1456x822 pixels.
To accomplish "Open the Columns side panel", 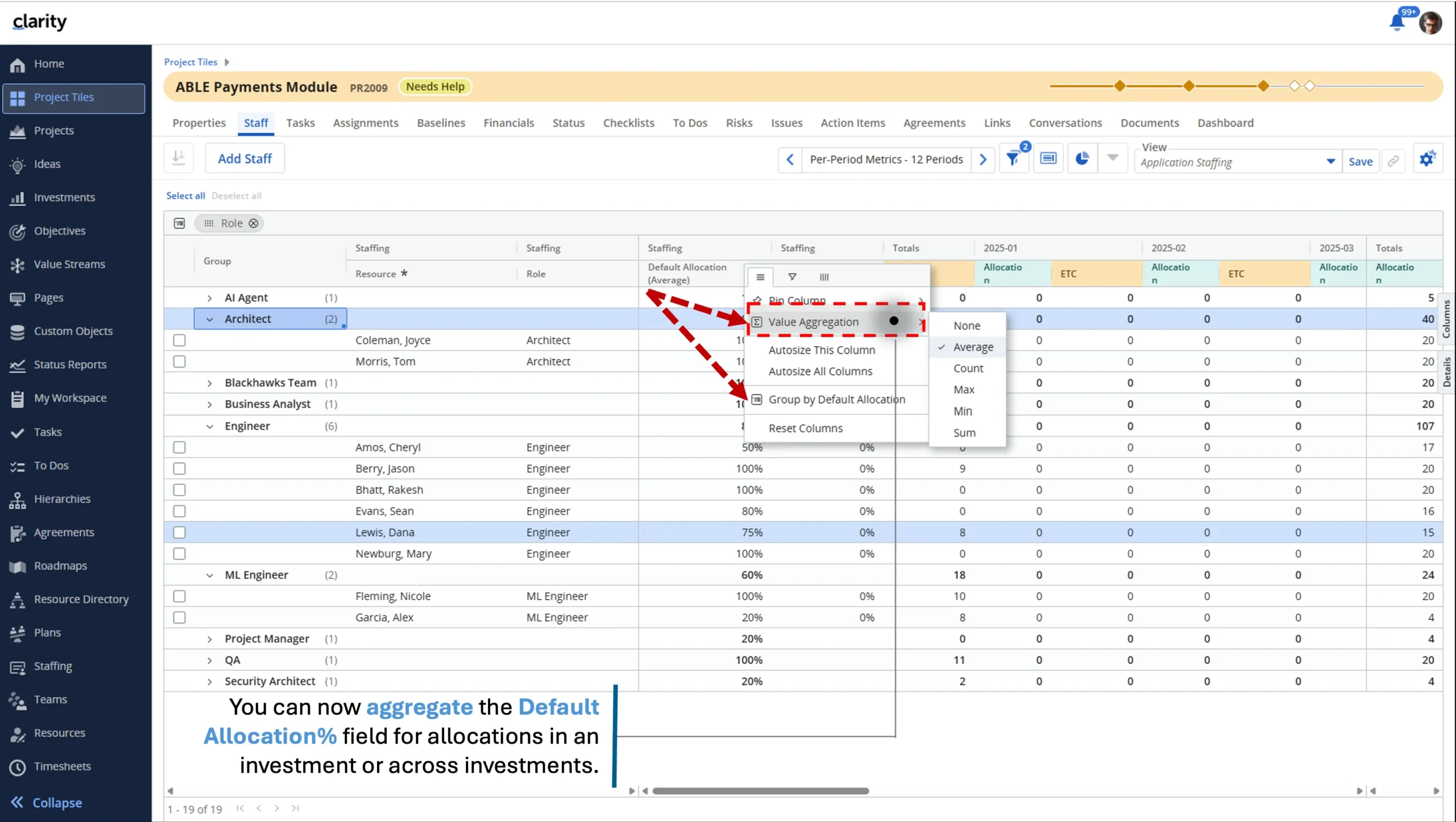I will pyautogui.click(x=1446, y=319).
